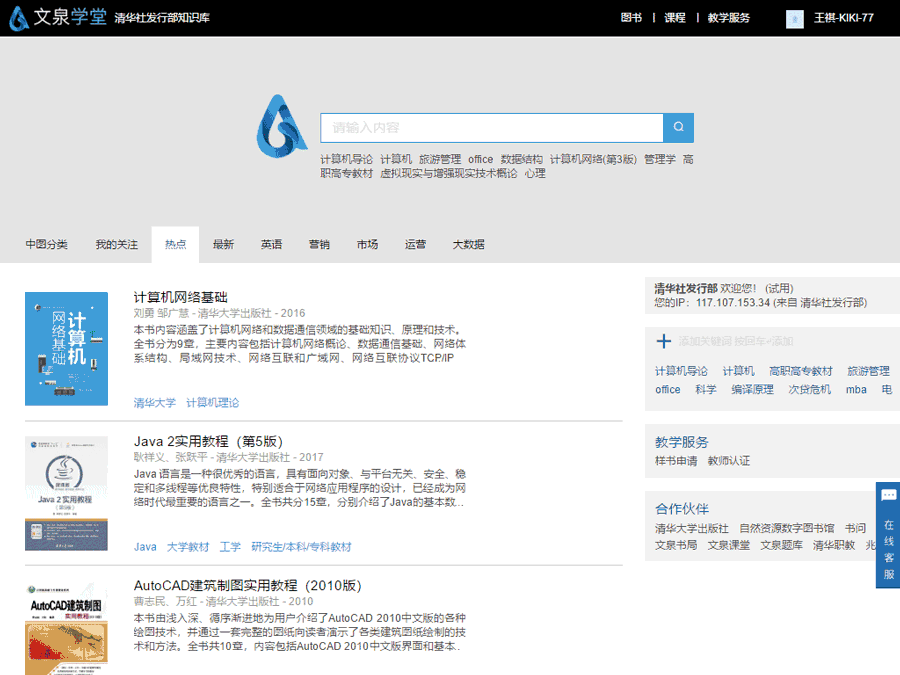
Task: Click hot keyword 计算机导论 under search box
Action: 347,159
